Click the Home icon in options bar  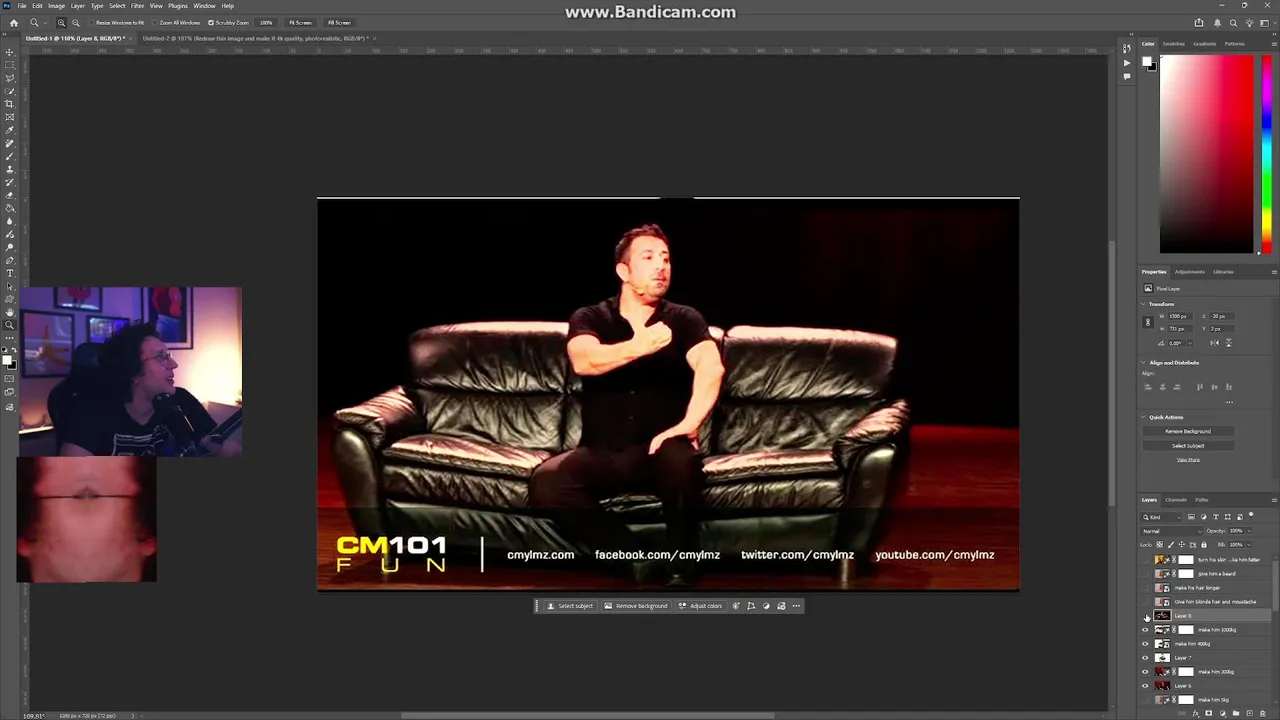point(13,22)
